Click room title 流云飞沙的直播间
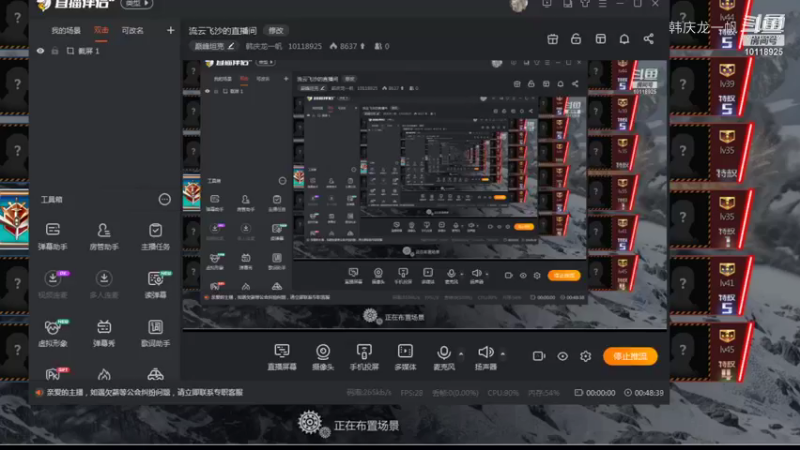This screenshot has width=800, height=450. tap(222, 31)
